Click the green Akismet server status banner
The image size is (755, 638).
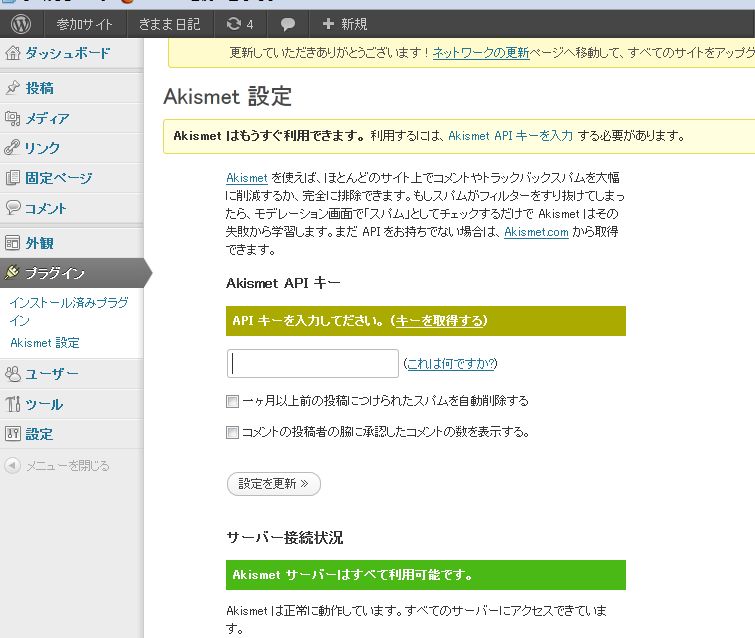pyautogui.click(x=426, y=575)
